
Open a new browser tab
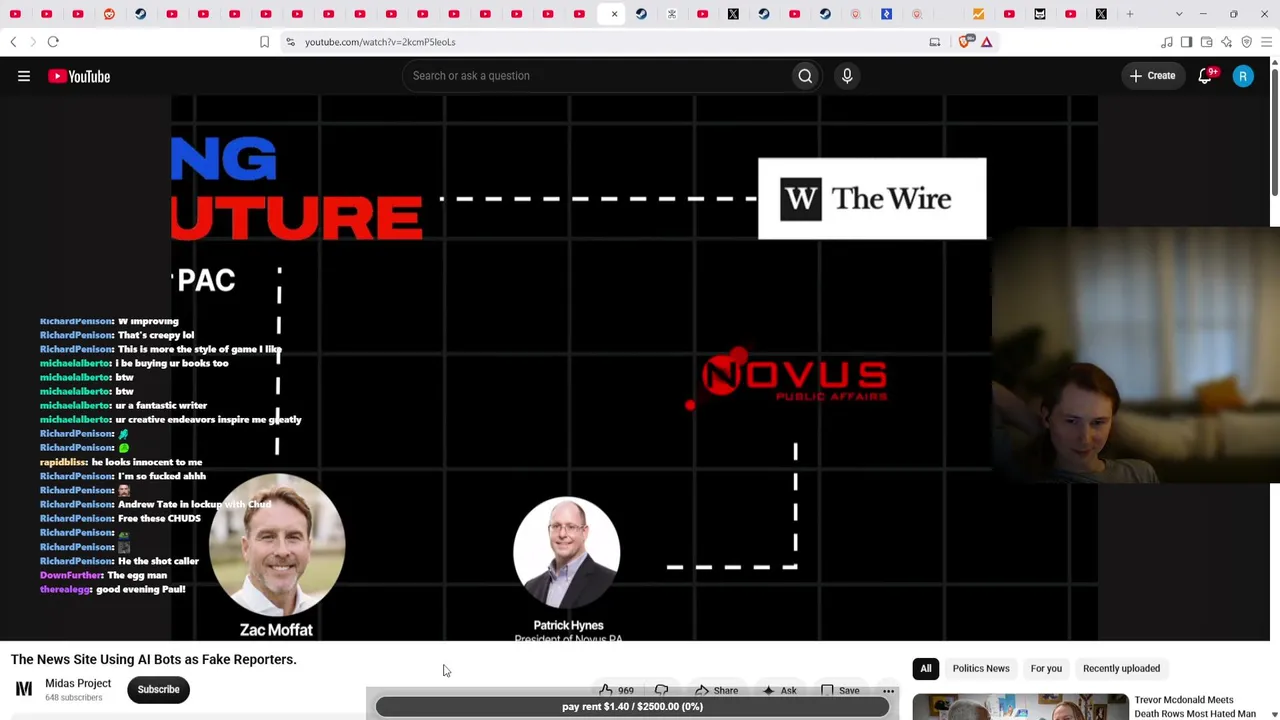[x=1129, y=14]
